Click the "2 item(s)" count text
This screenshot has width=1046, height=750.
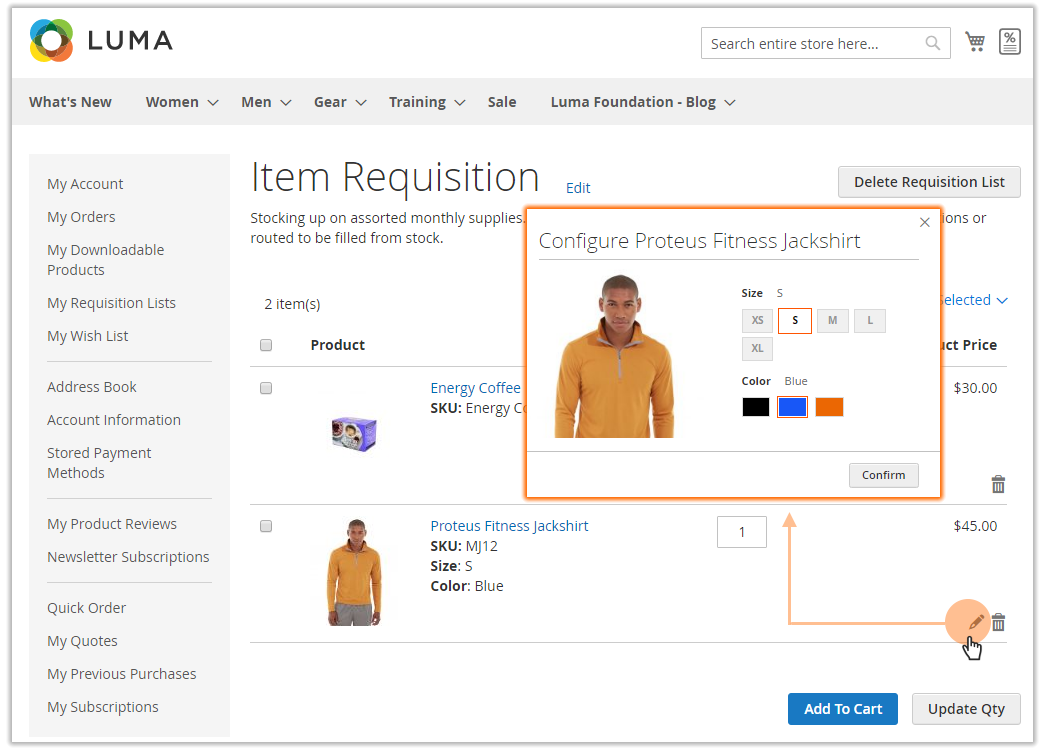tap(292, 304)
